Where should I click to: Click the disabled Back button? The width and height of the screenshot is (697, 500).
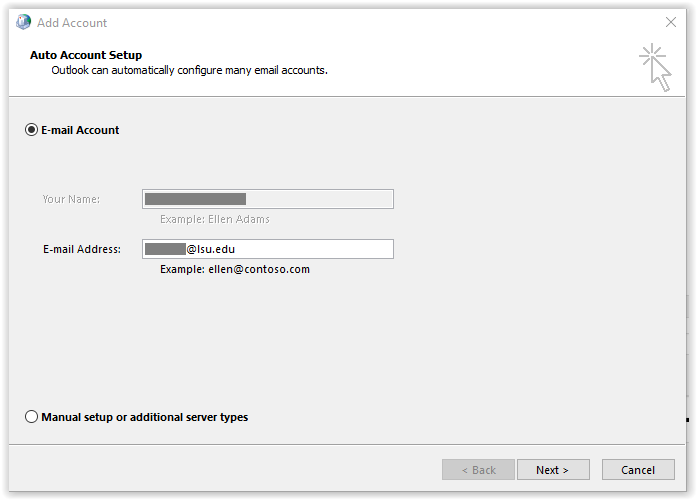(x=478, y=470)
